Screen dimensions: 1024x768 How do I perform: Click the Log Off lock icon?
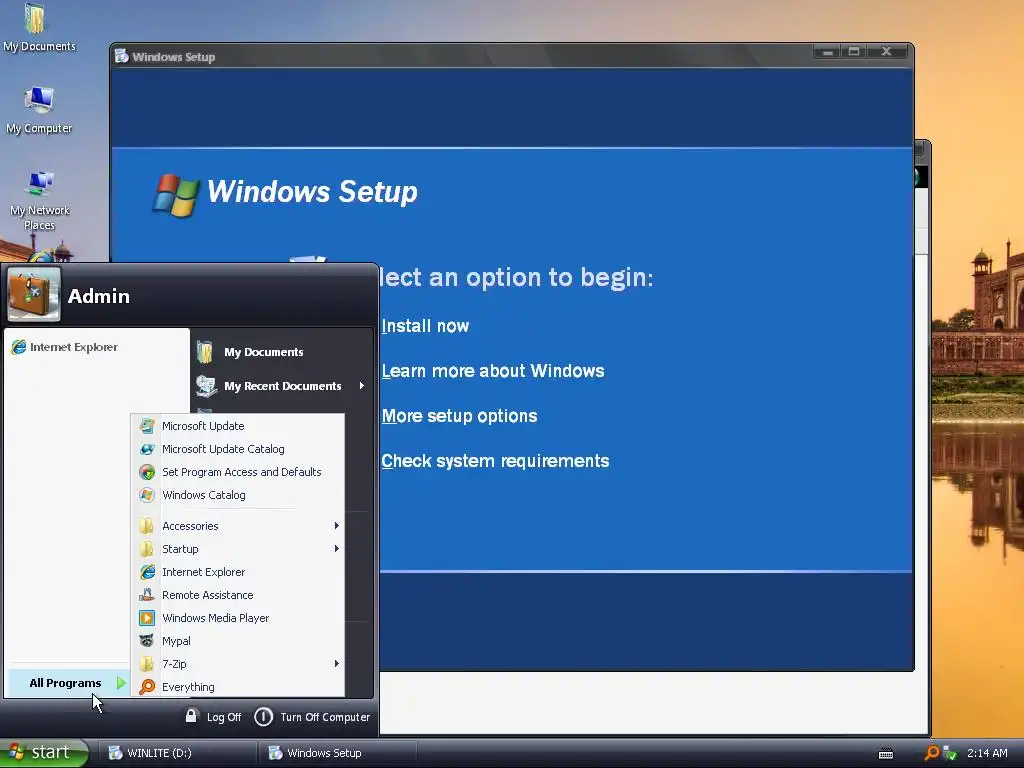(x=191, y=716)
